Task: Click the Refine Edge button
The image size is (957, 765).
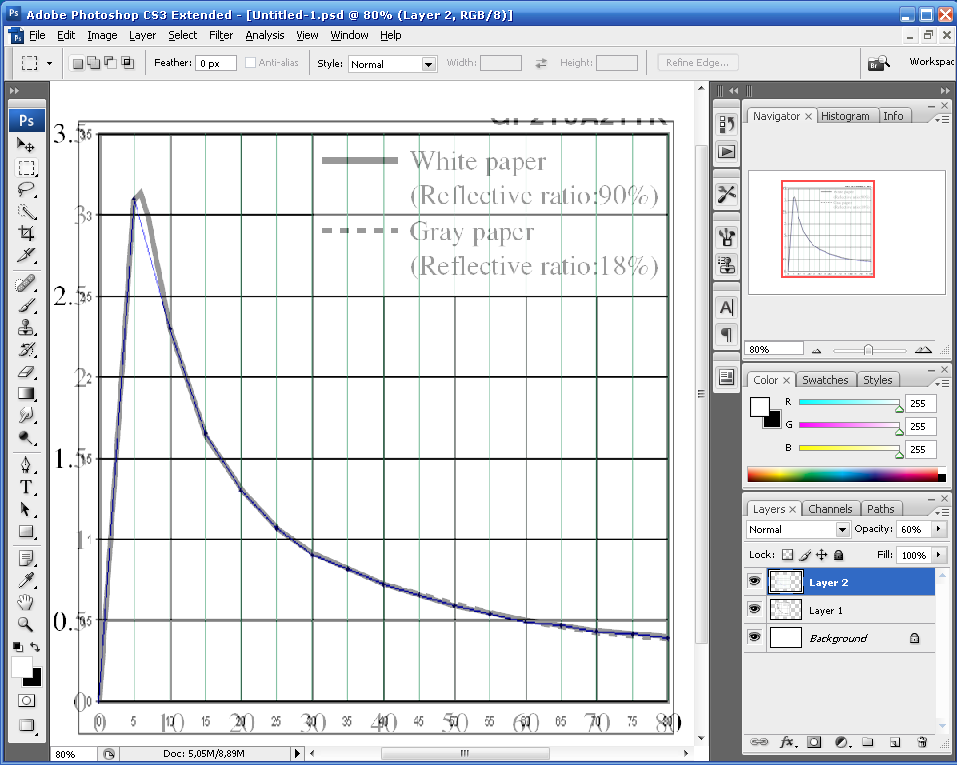Action: click(698, 63)
